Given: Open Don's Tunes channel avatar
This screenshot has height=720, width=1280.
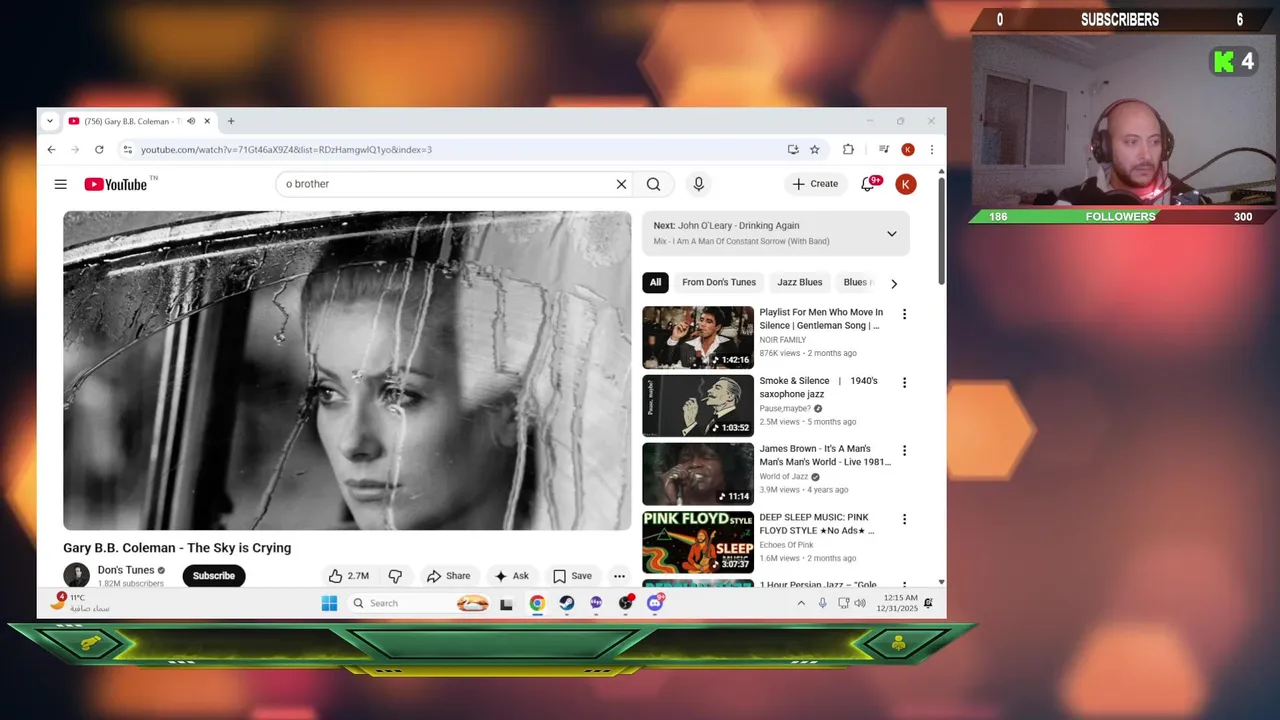Looking at the screenshot, I should tap(76, 575).
